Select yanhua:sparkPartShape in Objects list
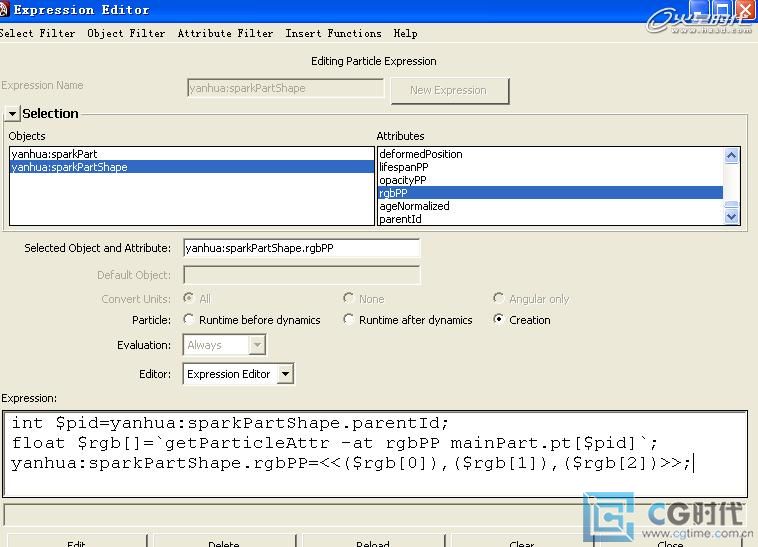This screenshot has height=547, width=758. [x=191, y=167]
